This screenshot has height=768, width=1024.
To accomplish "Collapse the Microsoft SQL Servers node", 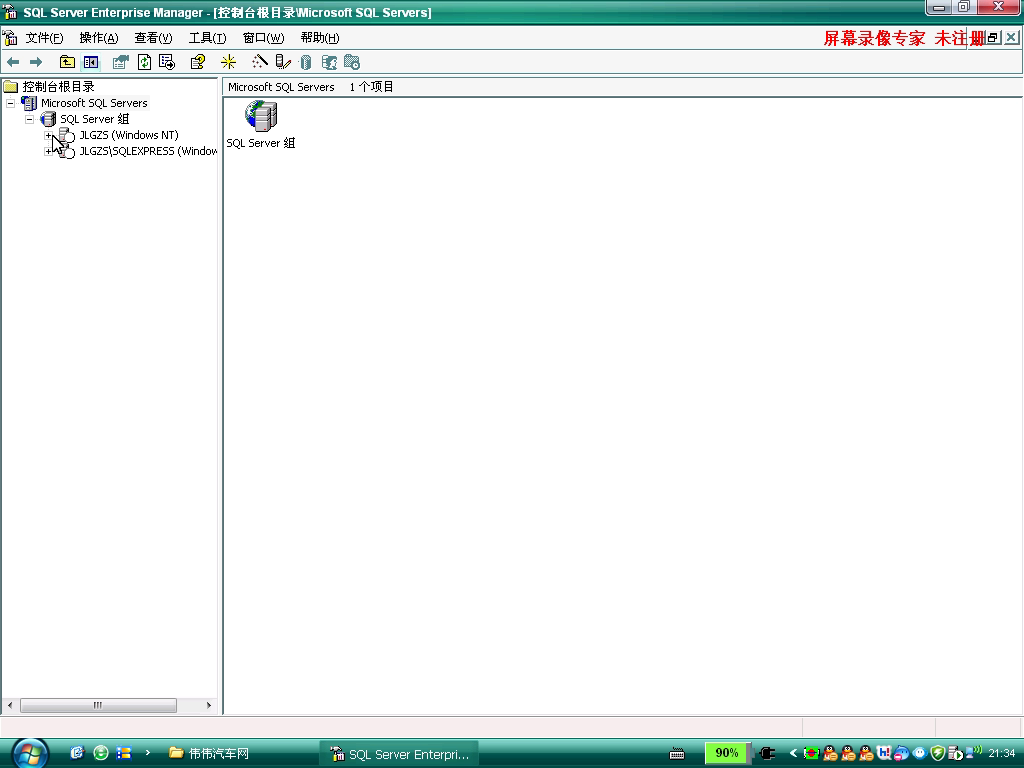I will 10,103.
